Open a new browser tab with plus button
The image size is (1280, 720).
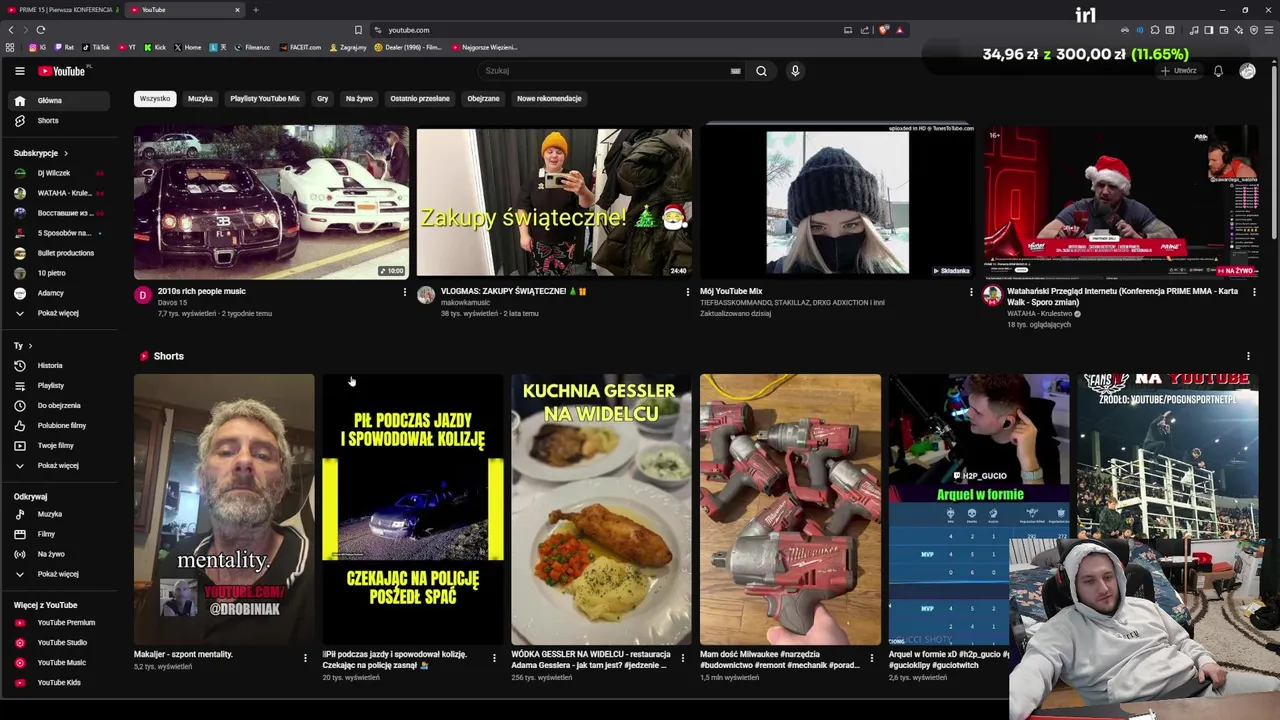click(255, 10)
